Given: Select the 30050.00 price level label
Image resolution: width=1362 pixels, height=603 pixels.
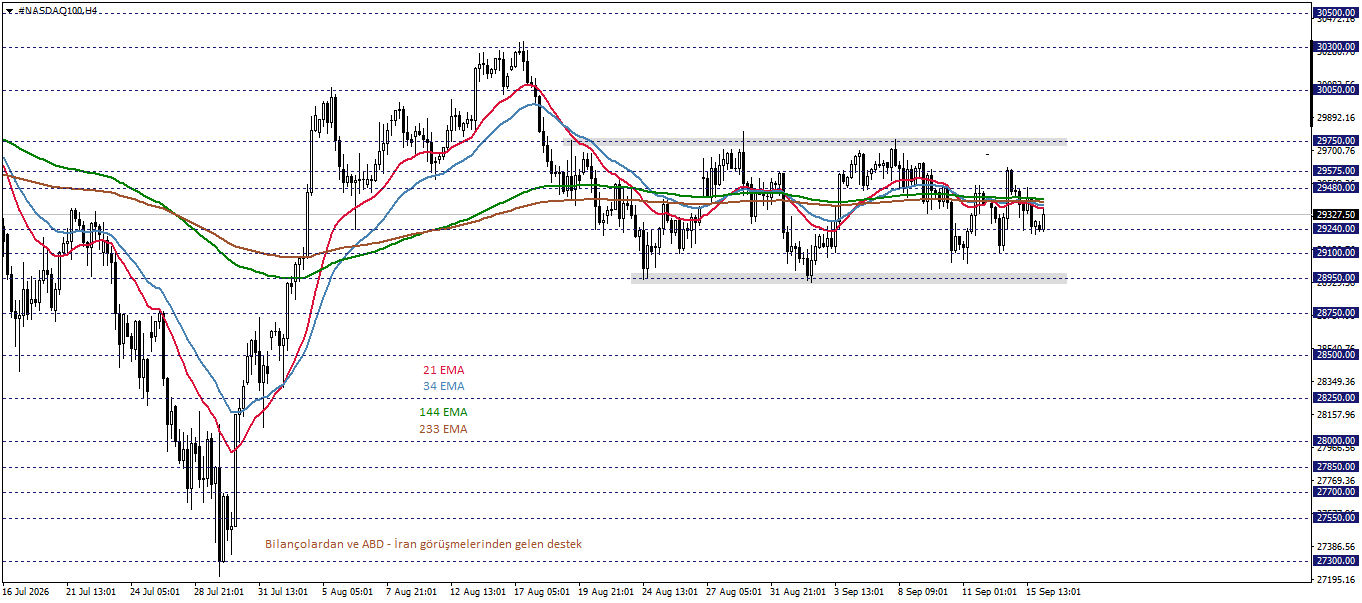Looking at the screenshot, I should pos(1336,90).
